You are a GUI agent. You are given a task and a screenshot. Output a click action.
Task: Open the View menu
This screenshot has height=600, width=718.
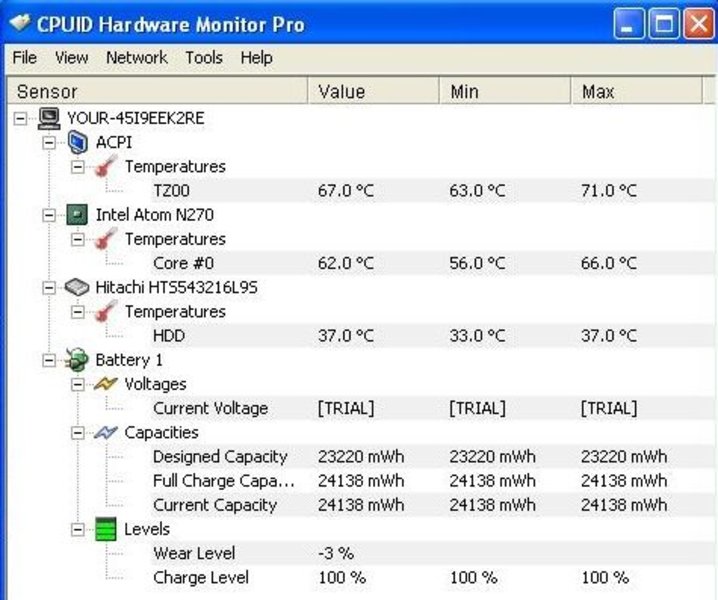[71, 58]
